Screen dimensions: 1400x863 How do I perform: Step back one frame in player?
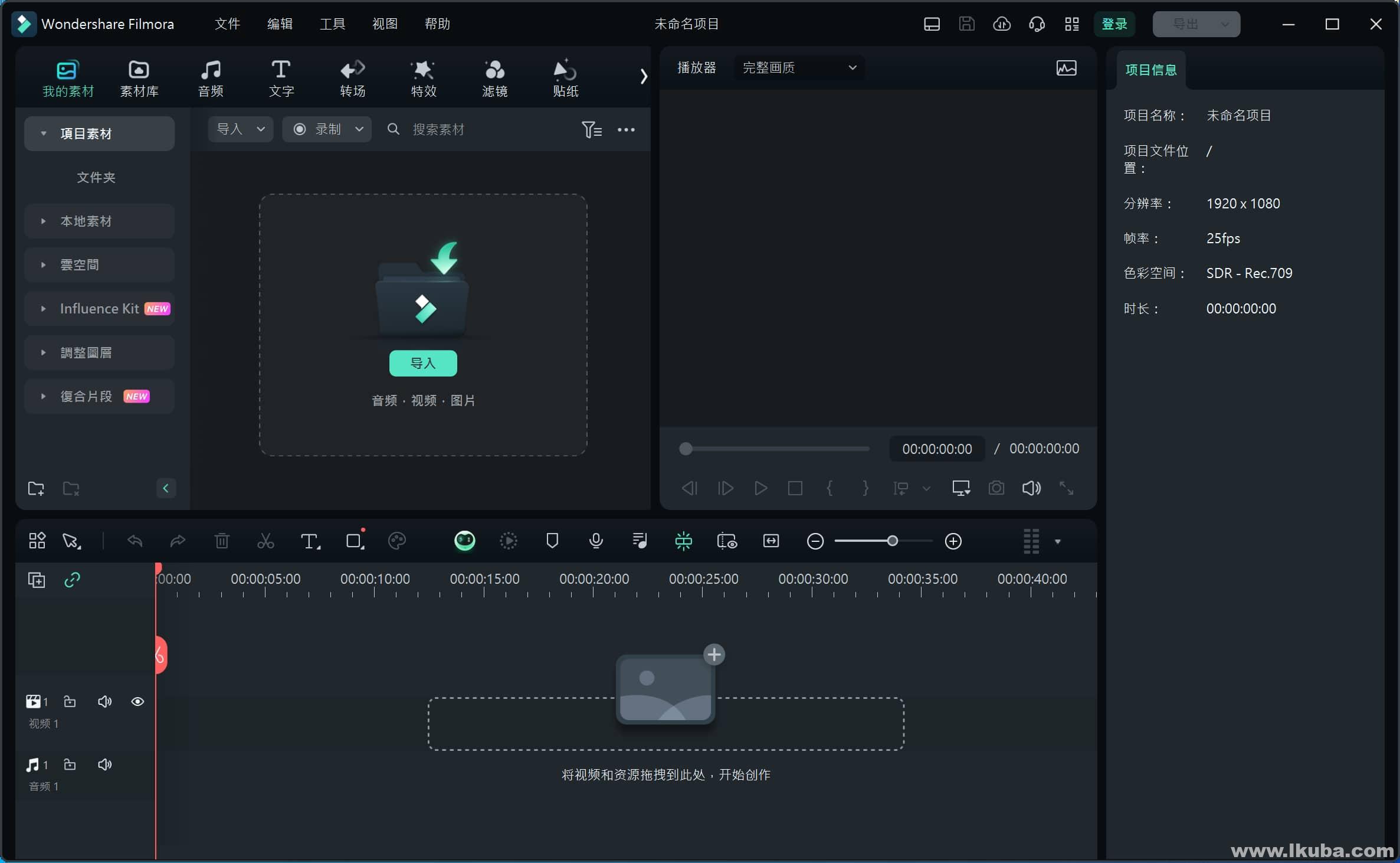click(x=690, y=488)
